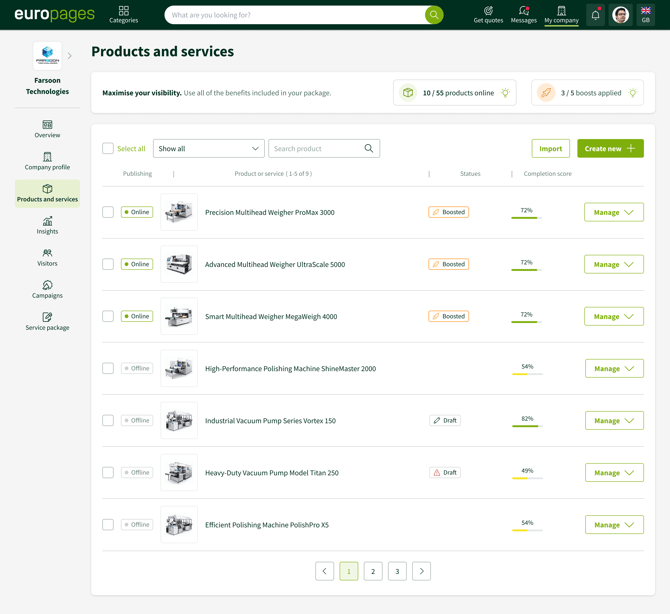
Task: Click completion score bar for Heavy-Duty Vacuum Pump
Action: tap(526, 478)
